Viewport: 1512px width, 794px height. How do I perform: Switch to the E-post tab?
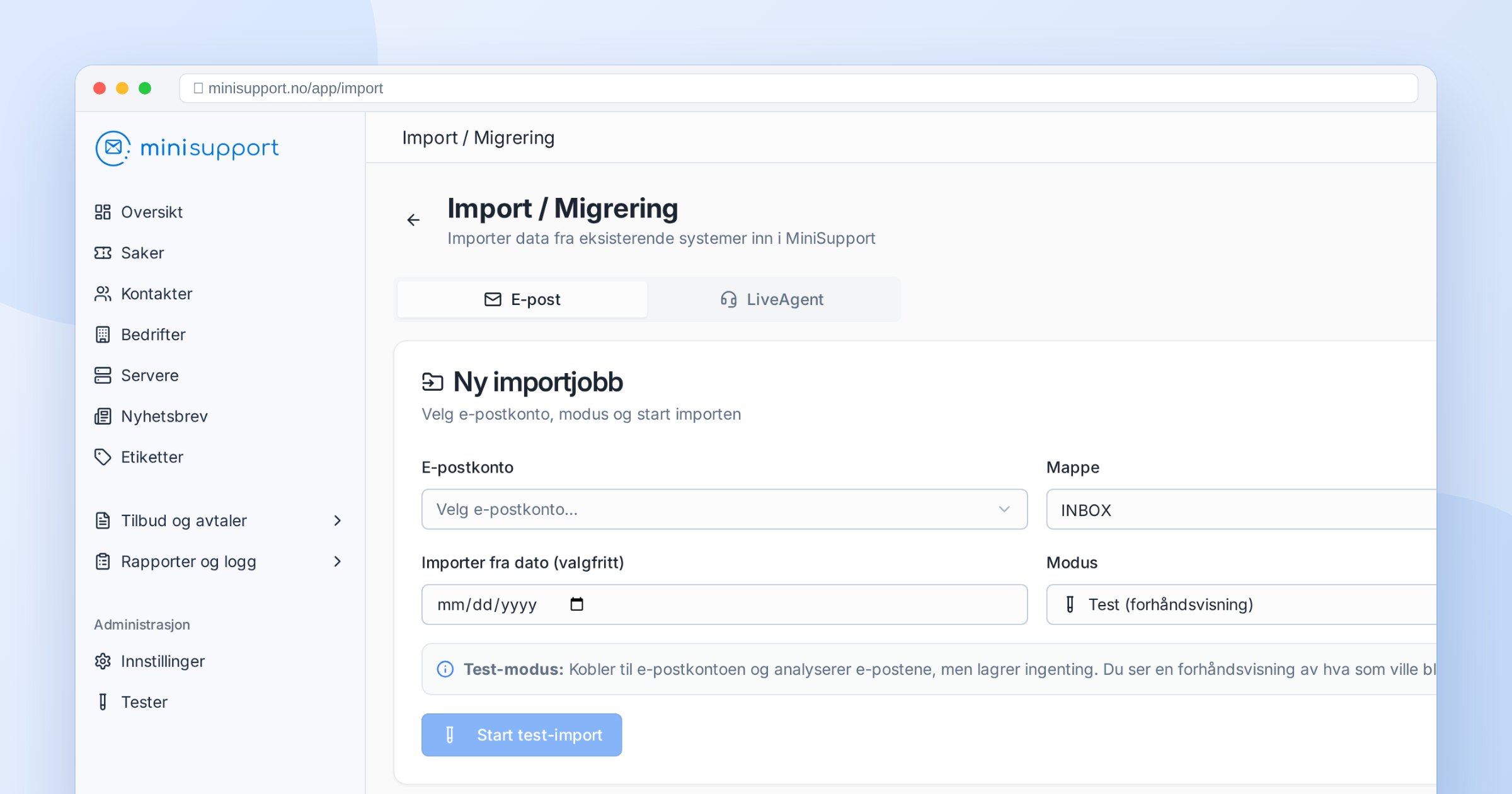click(x=522, y=299)
